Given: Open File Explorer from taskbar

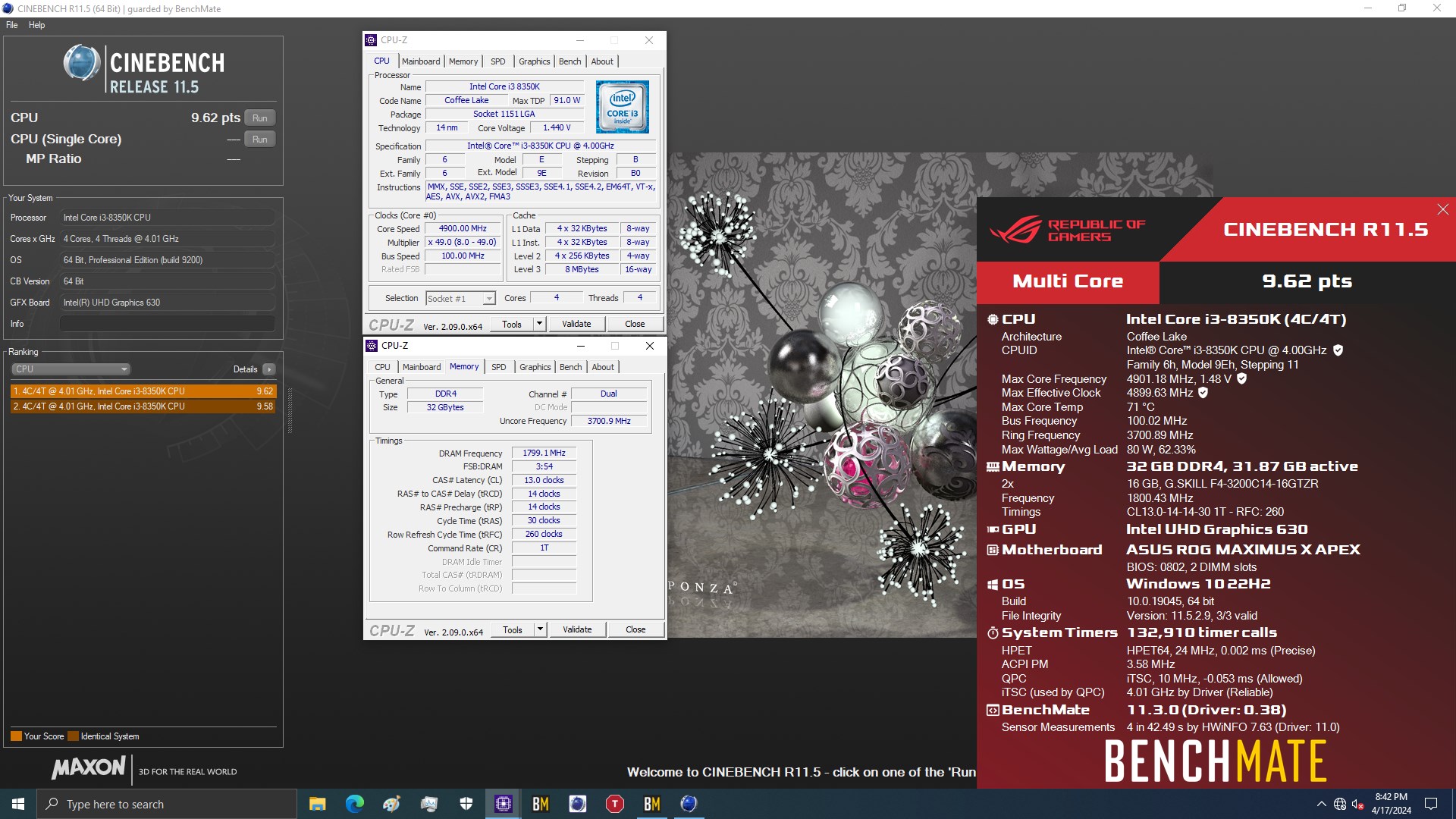Looking at the screenshot, I should tap(317, 804).
